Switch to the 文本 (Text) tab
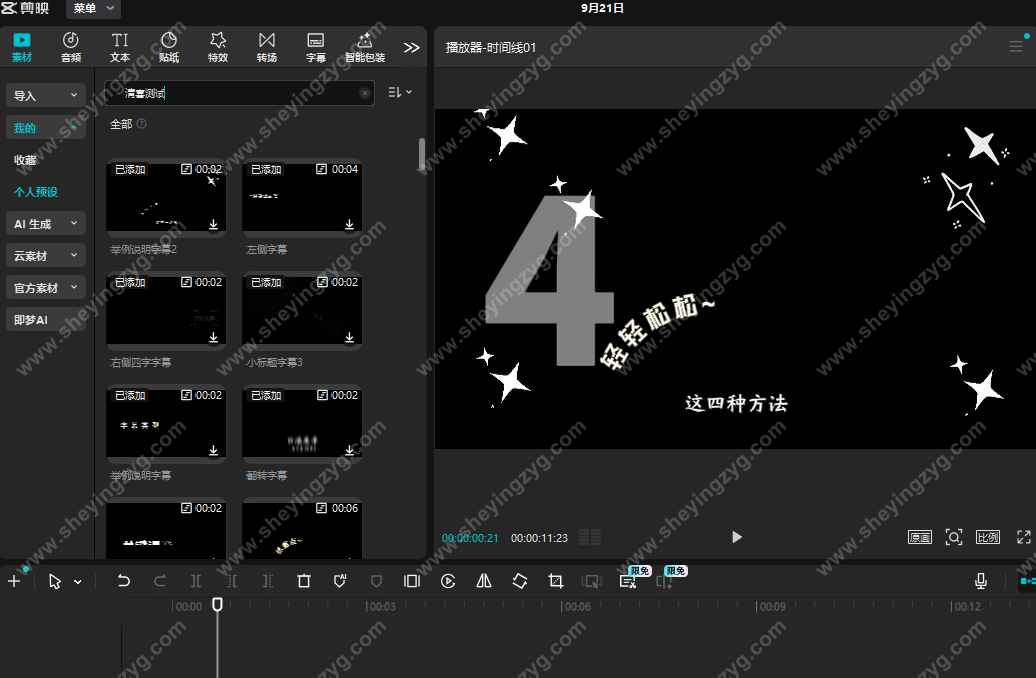 [120, 46]
